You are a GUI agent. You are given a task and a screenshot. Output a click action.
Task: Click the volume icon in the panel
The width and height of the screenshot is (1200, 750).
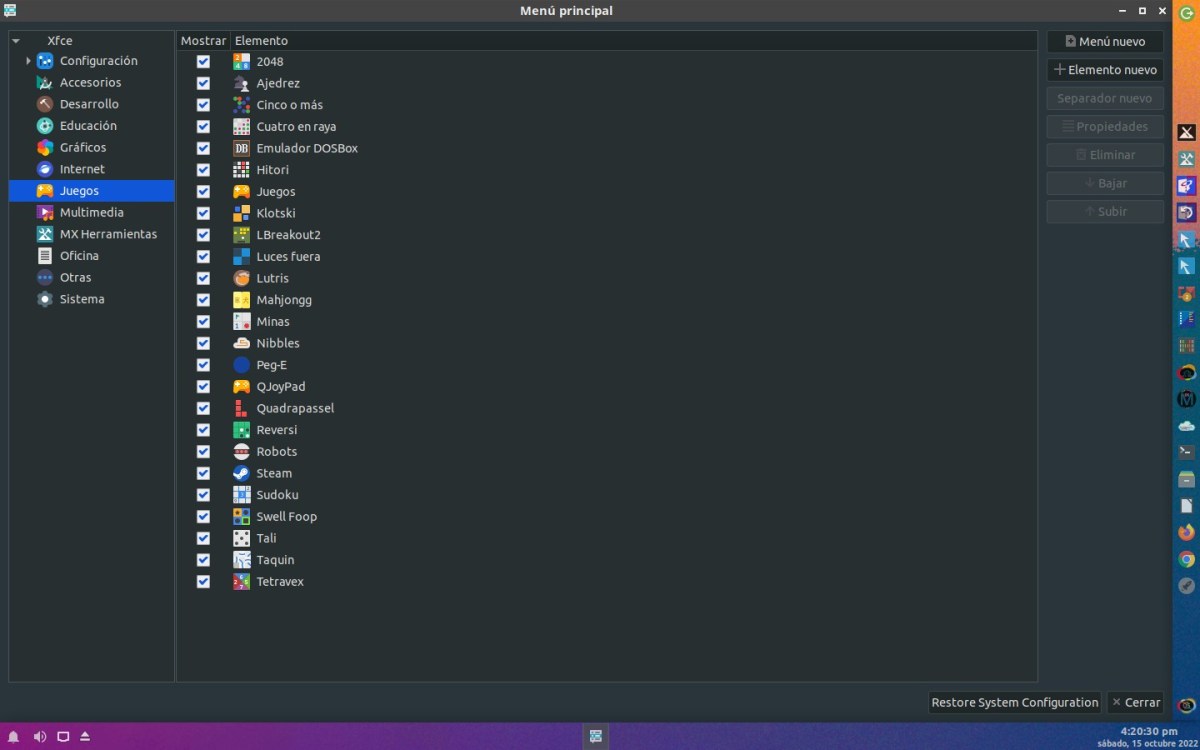point(40,737)
